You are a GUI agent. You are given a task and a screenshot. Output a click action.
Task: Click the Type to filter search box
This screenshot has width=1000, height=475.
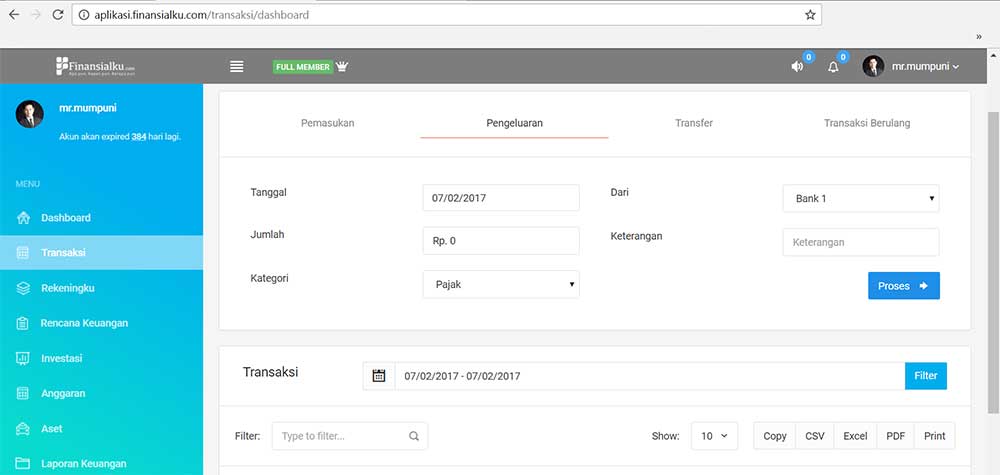pyautogui.click(x=349, y=436)
